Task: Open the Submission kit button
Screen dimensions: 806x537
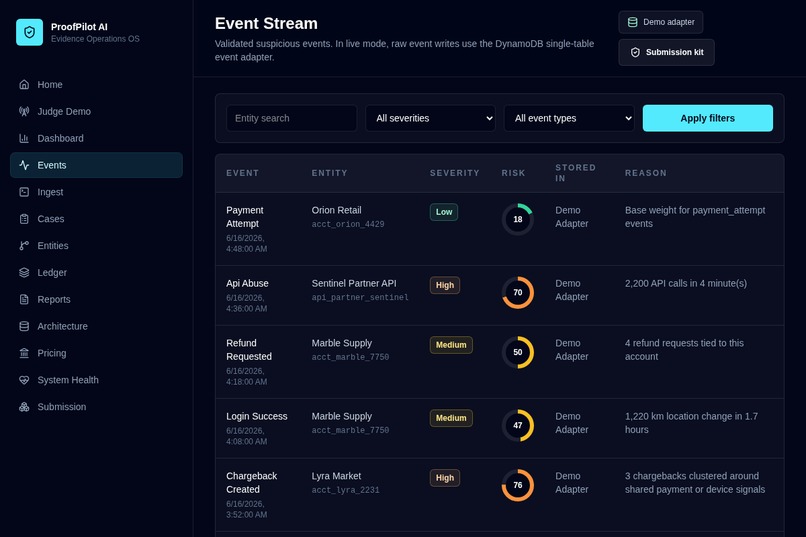Action: pos(666,52)
